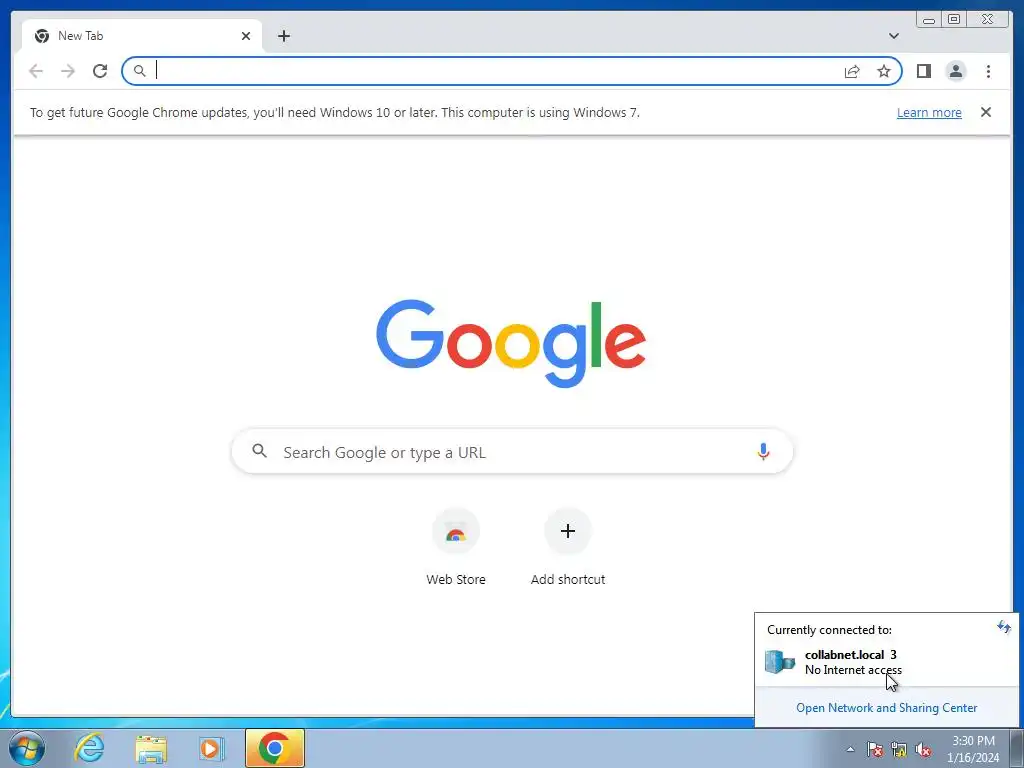Viewport: 1024px width, 768px height.
Task: Open a new tab with the plus button
Action: click(283, 36)
